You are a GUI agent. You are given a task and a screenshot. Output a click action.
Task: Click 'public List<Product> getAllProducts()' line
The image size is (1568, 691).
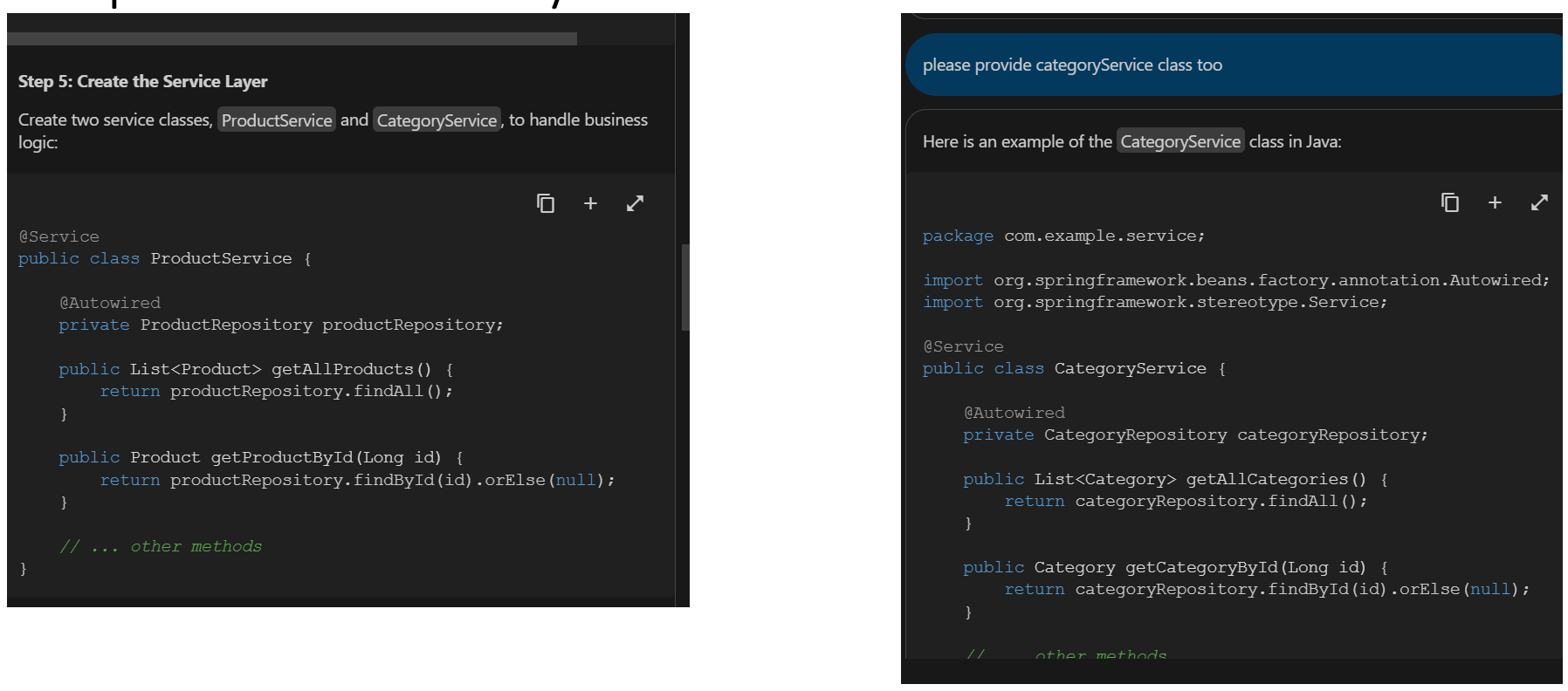pyautogui.click(x=256, y=369)
